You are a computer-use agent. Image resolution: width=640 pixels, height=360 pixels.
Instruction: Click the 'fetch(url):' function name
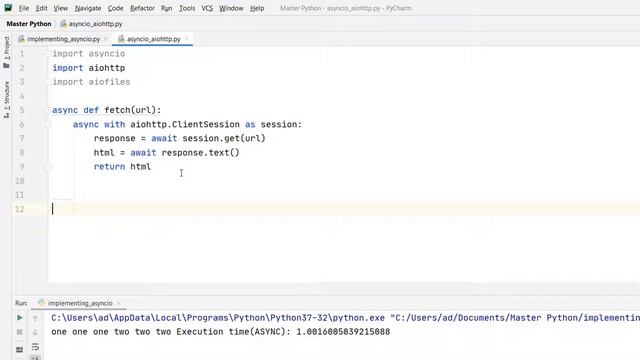(x=133, y=110)
